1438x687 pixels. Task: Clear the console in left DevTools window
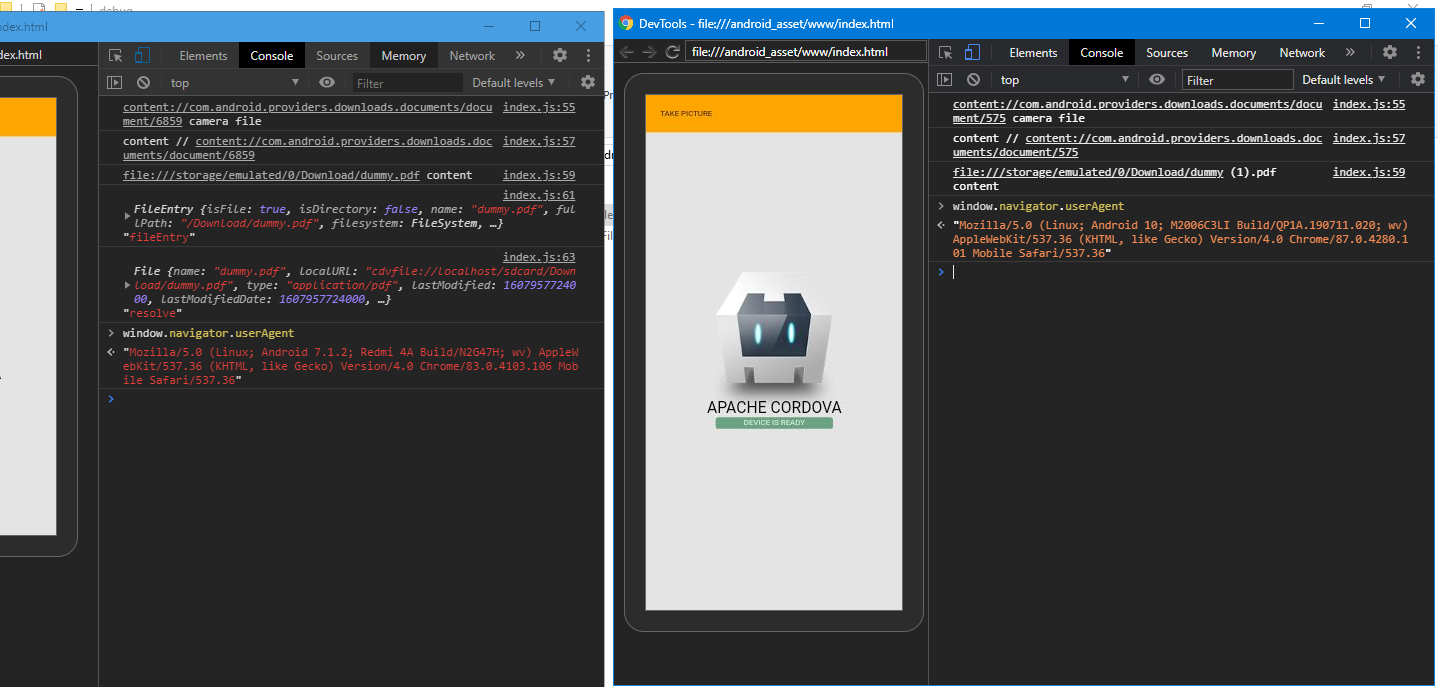pos(144,83)
